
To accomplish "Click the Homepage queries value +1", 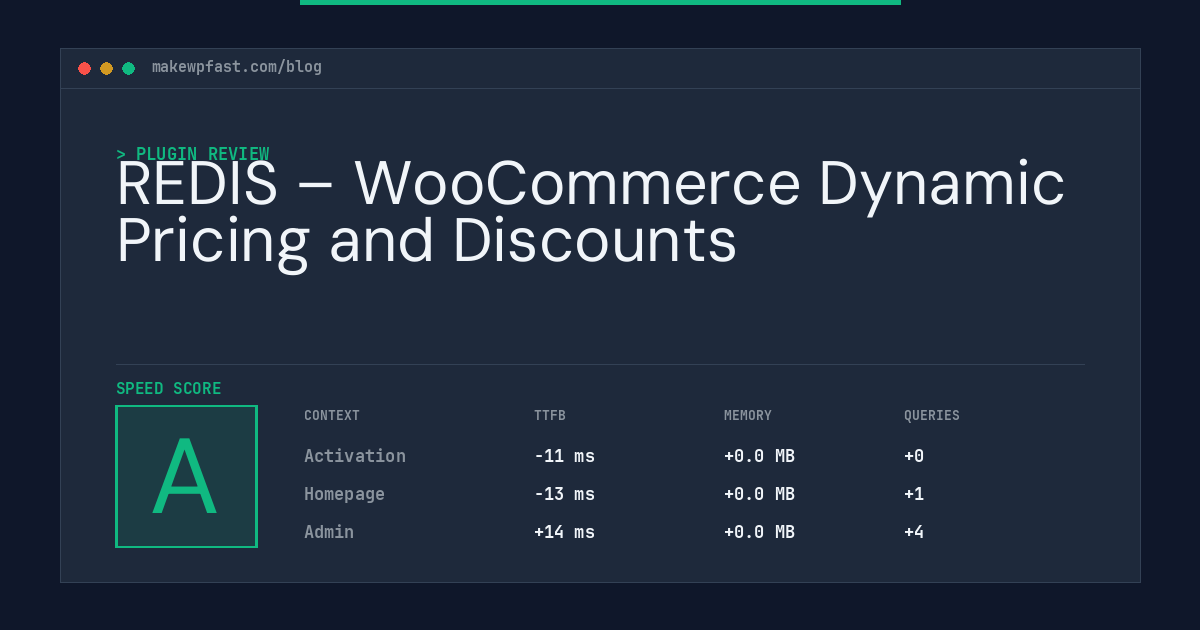I will point(914,494).
